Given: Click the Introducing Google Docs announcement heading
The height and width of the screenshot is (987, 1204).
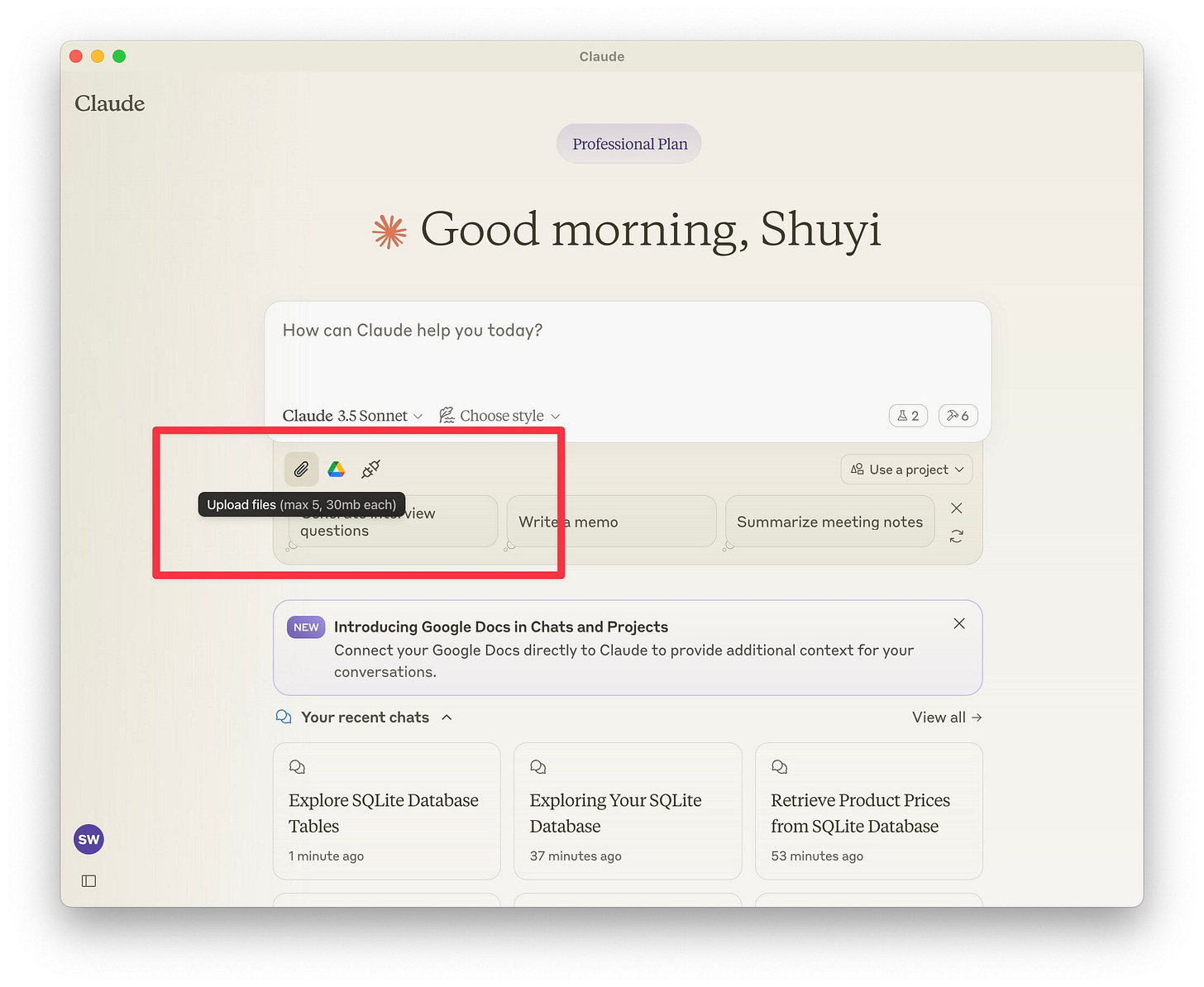Looking at the screenshot, I should (500, 627).
